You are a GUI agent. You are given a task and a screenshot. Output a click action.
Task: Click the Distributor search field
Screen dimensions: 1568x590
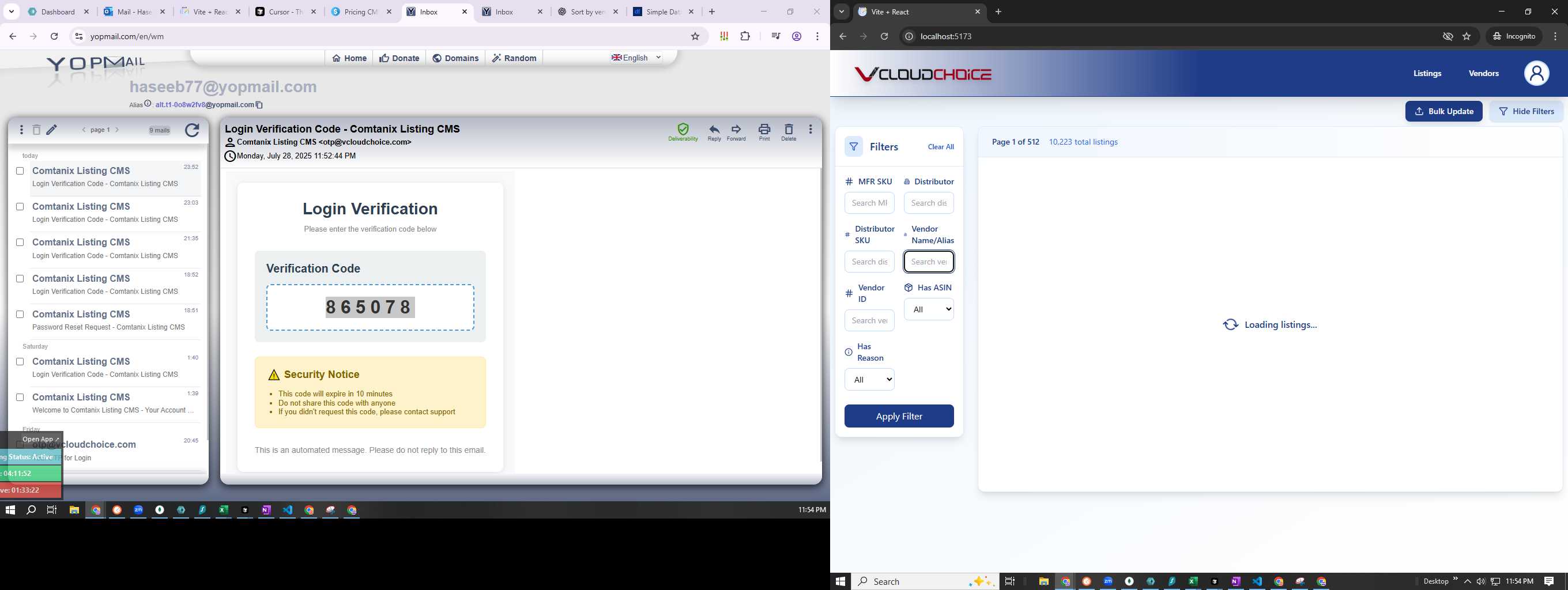[929, 203]
